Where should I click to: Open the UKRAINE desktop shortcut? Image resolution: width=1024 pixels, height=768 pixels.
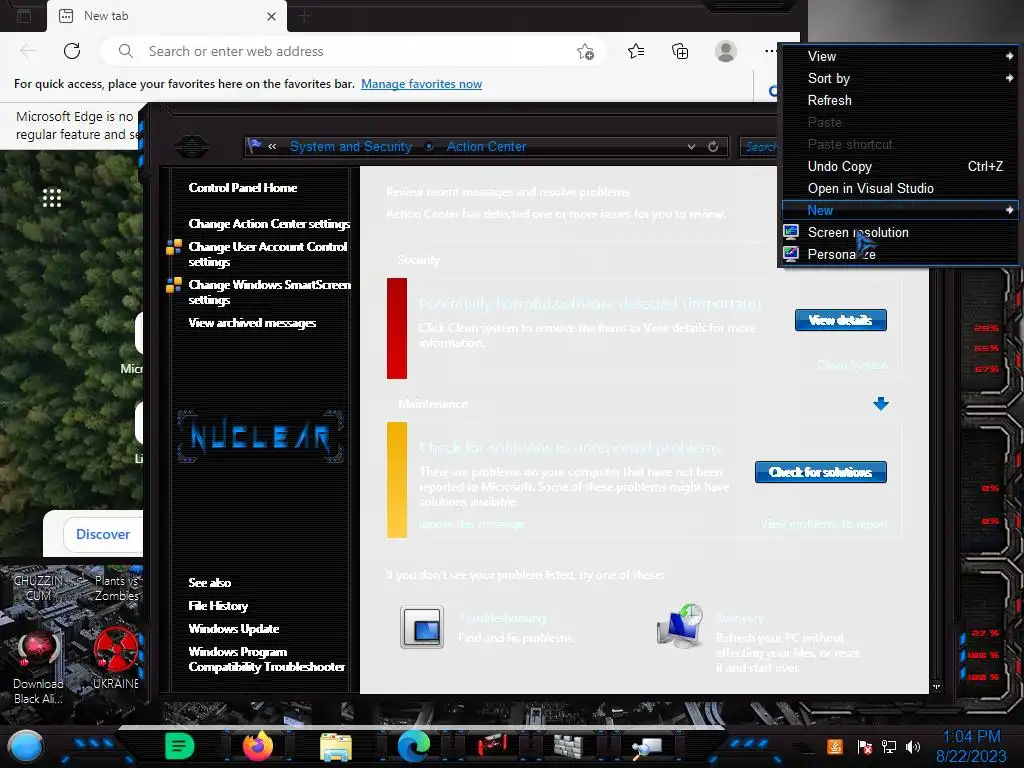[x=116, y=658]
